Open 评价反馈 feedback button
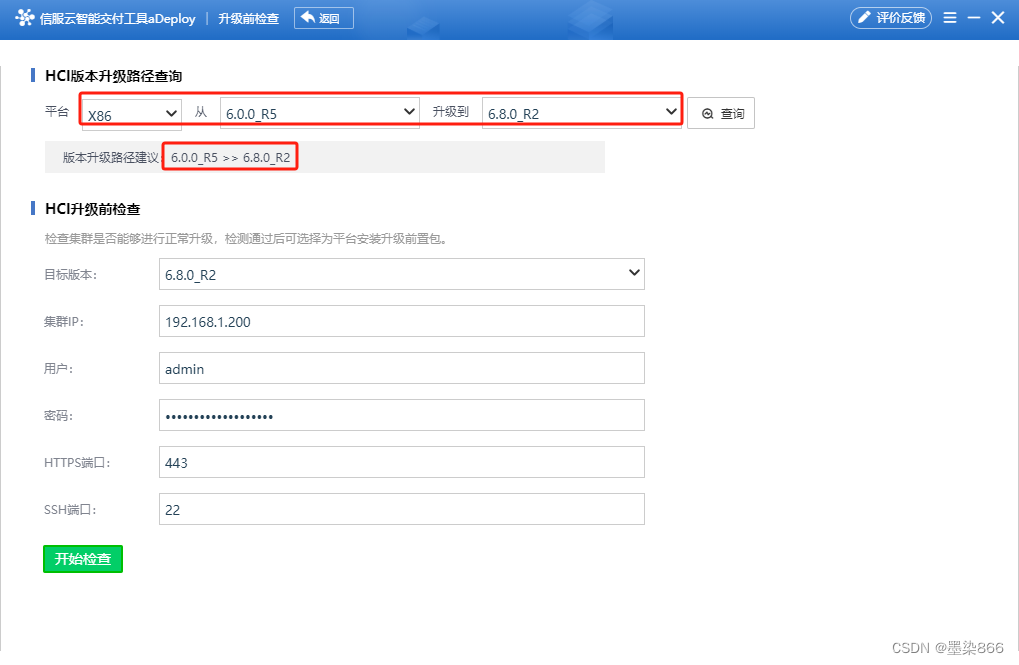1019x665 pixels. coord(890,18)
